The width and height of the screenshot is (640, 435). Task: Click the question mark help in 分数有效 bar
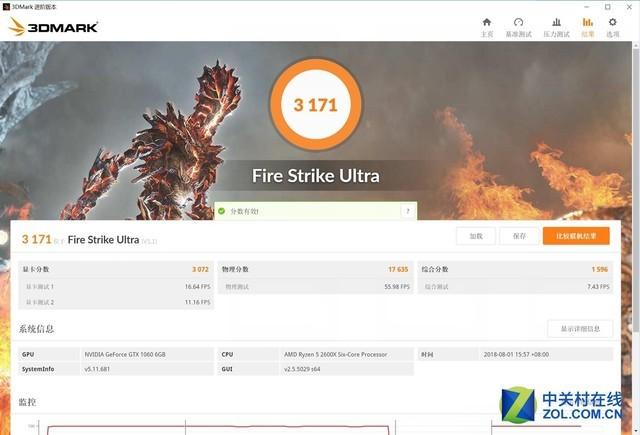pyautogui.click(x=407, y=211)
